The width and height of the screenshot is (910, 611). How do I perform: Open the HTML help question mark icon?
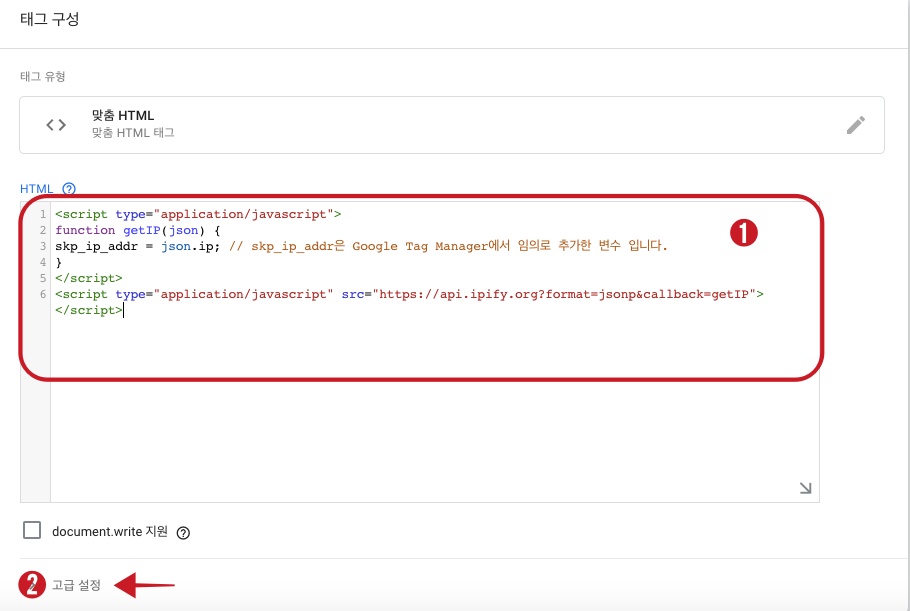(x=68, y=189)
